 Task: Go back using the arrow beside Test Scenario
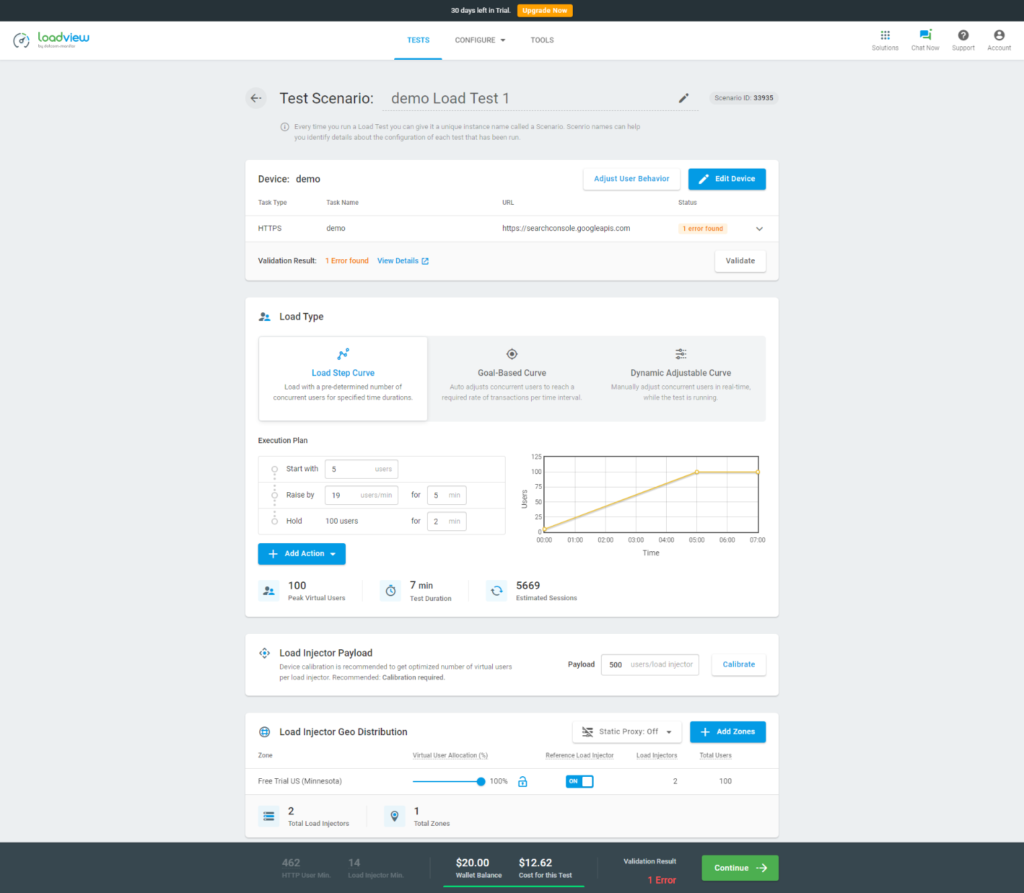pyautogui.click(x=256, y=98)
